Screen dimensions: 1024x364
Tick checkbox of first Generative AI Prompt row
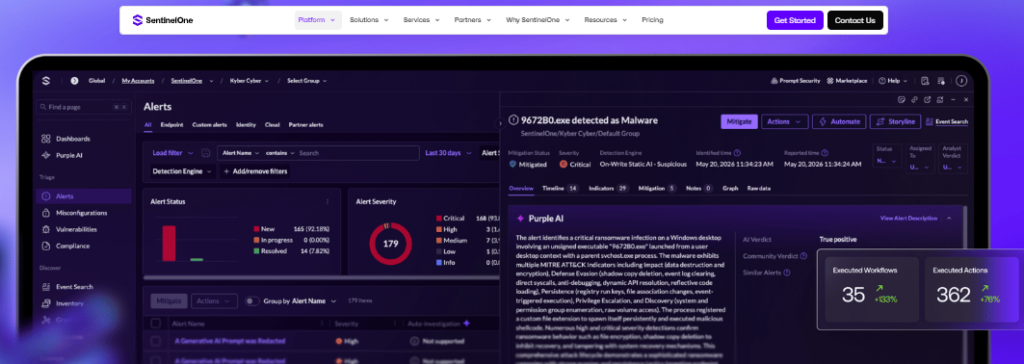(155, 341)
